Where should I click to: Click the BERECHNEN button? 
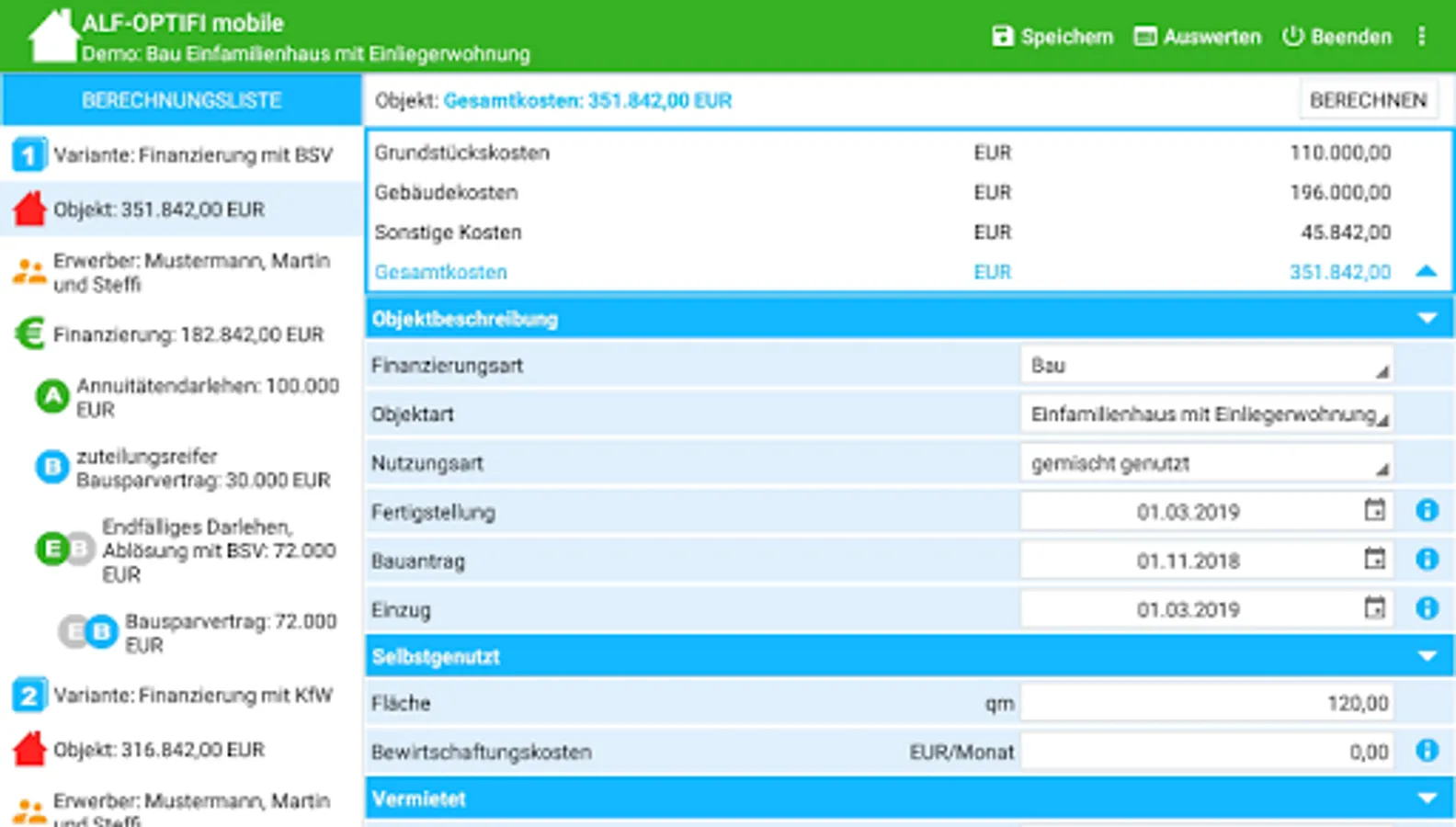click(1368, 100)
